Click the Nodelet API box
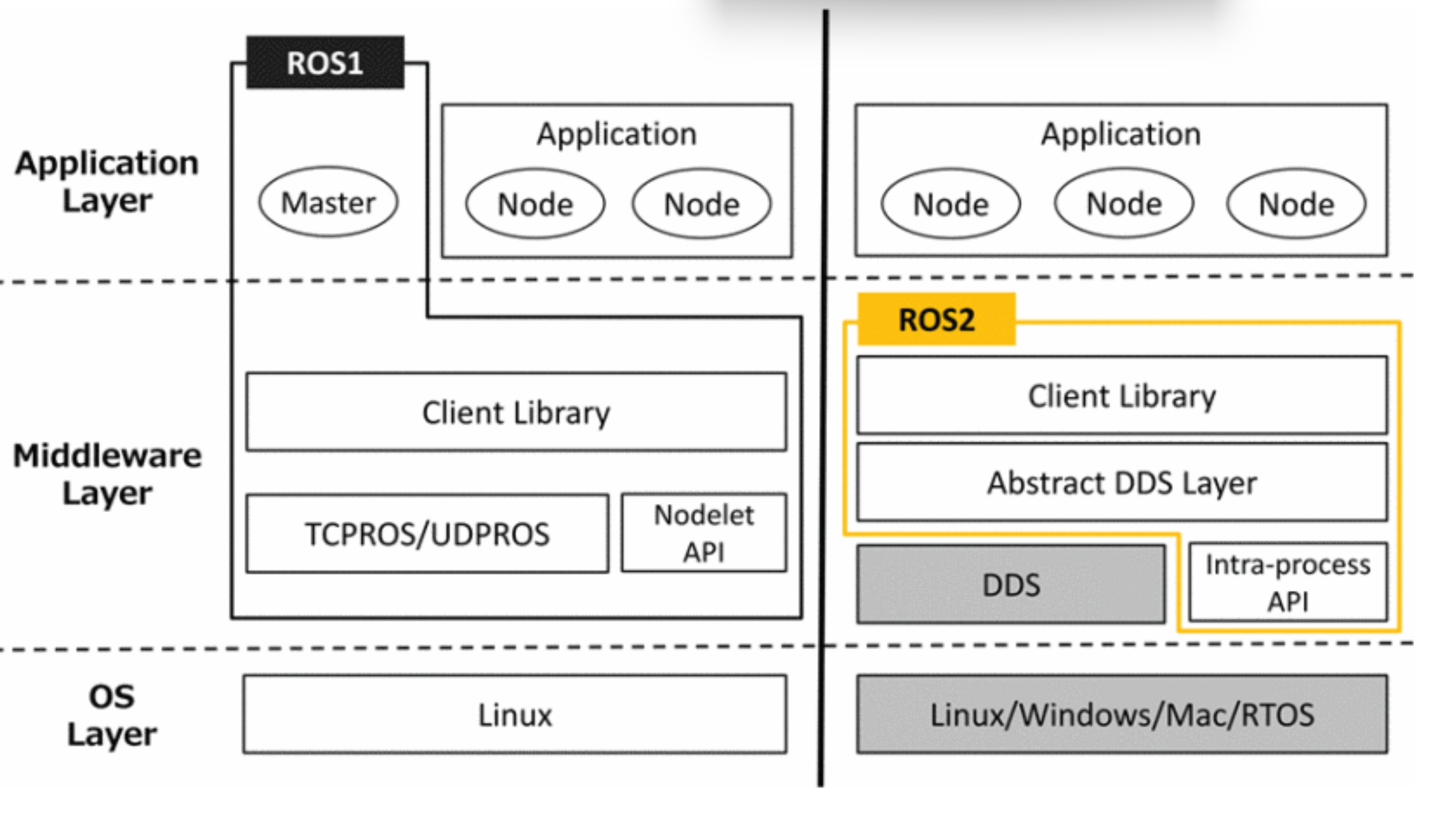1456x834 pixels. coord(704,533)
